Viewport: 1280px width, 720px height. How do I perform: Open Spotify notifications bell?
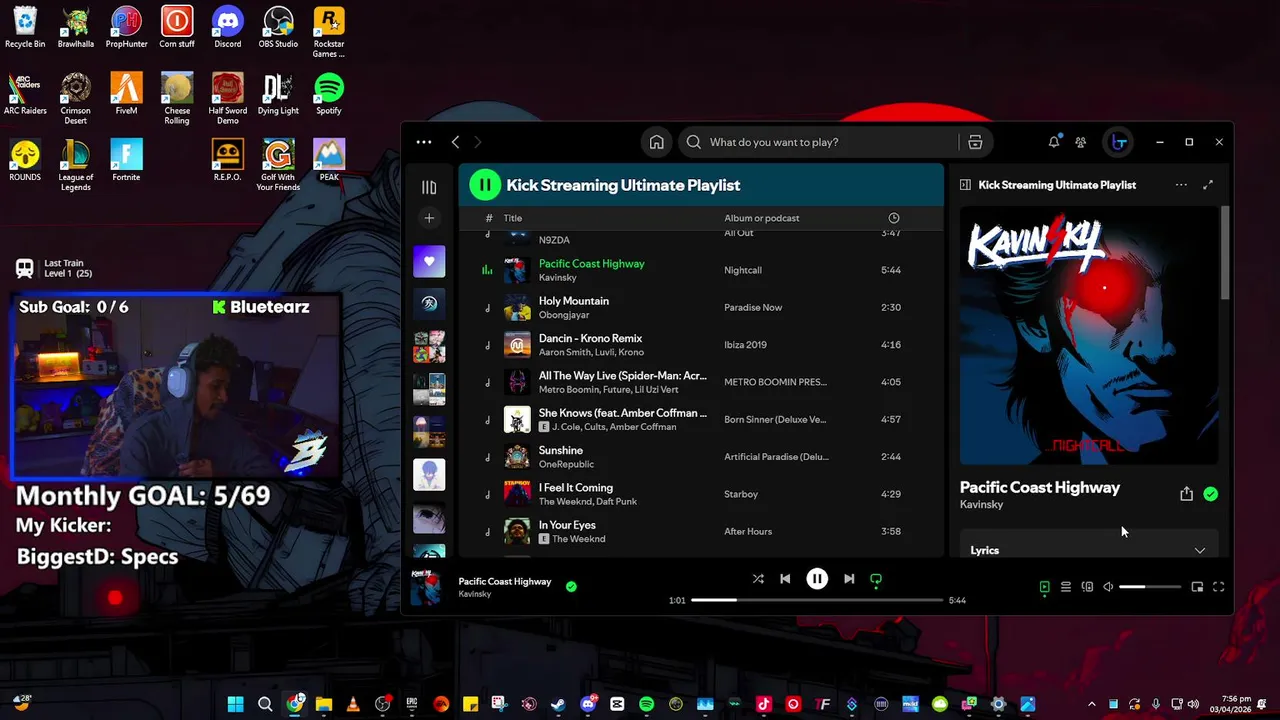point(1053,142)
